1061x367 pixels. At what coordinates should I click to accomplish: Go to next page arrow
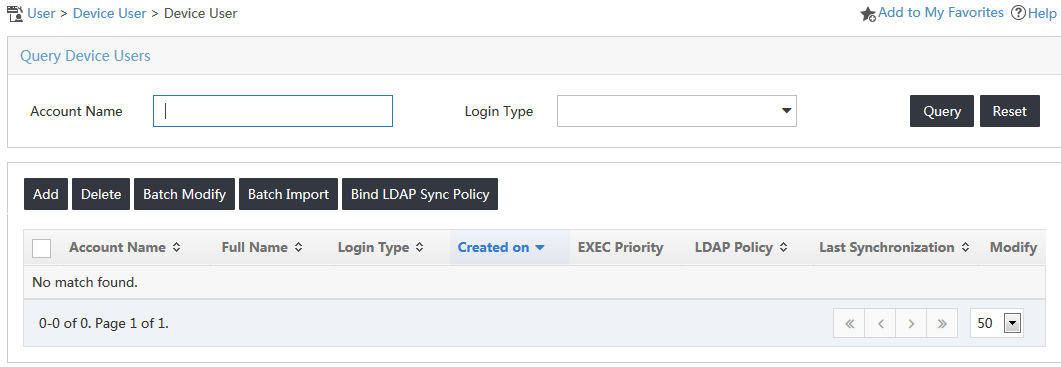911,324
